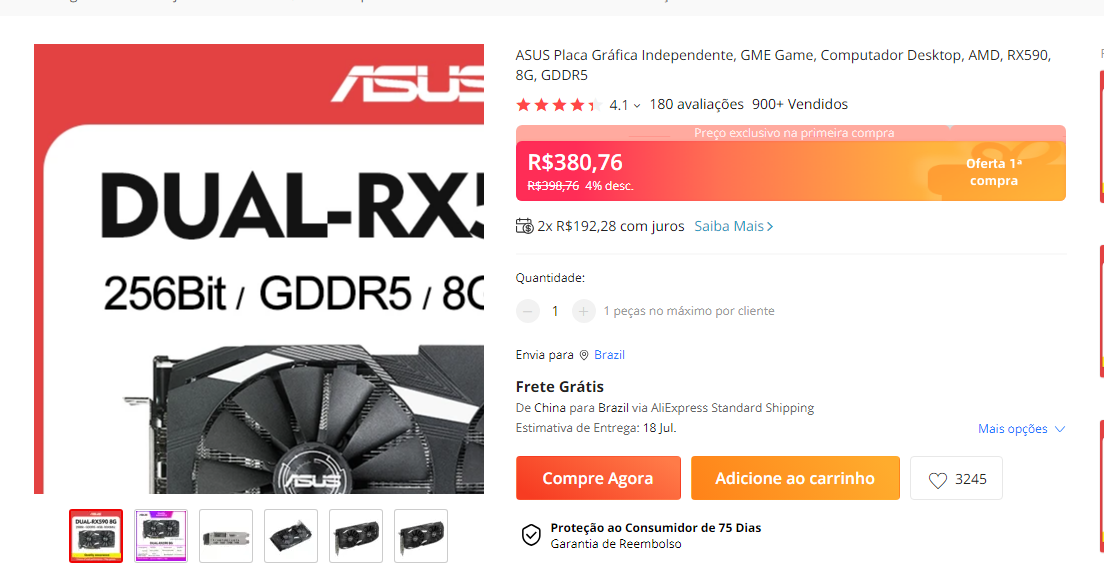Click the star rating icons

pos(559,105)
